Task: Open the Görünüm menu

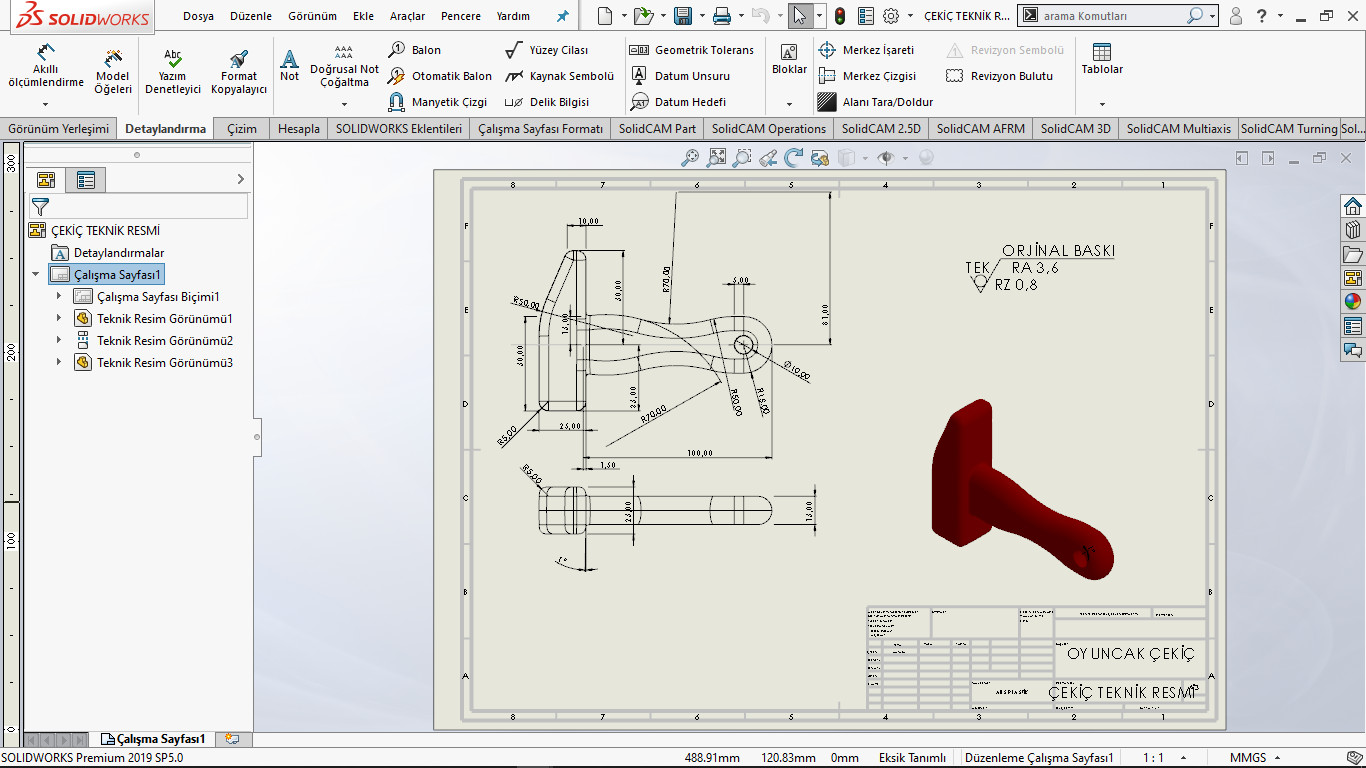Action: point(312,16)
